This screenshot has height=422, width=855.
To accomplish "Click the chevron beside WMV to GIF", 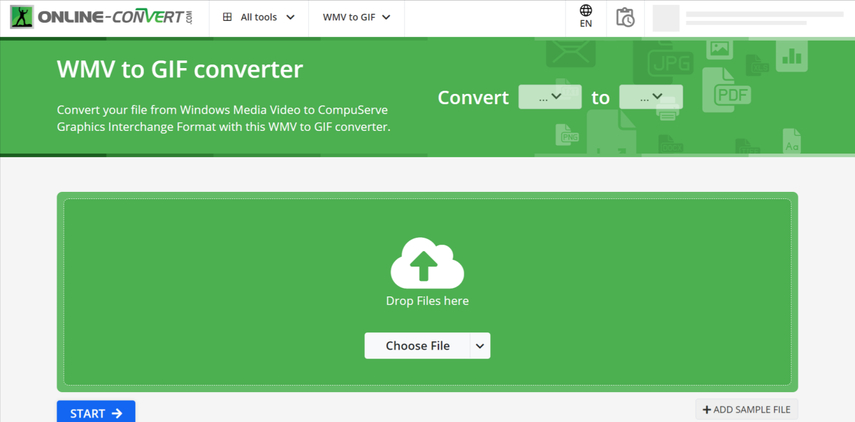I will (386, 17).
